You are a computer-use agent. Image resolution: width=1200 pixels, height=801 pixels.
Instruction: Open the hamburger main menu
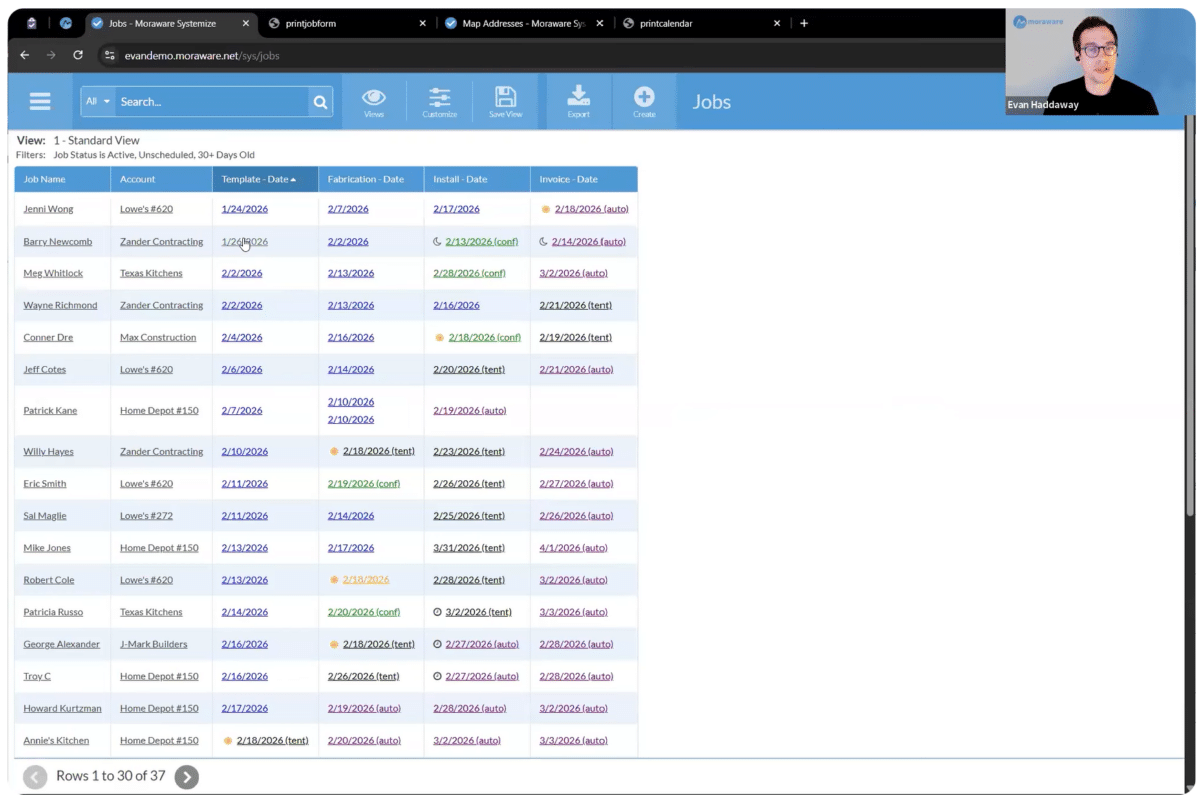coord(40,101)
